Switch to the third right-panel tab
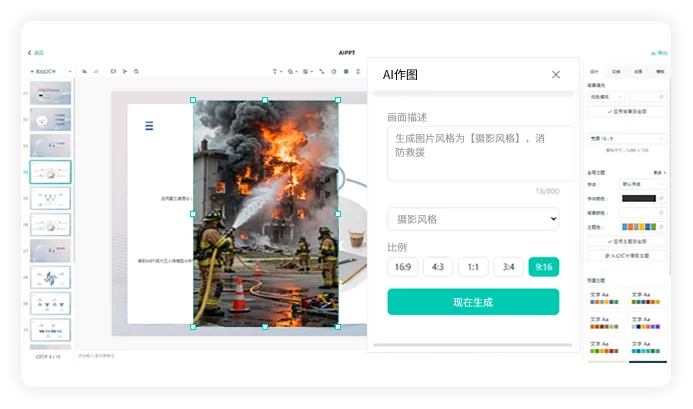Image resolution: width=693 pixels, height=409 pixels. pos(638,71)
